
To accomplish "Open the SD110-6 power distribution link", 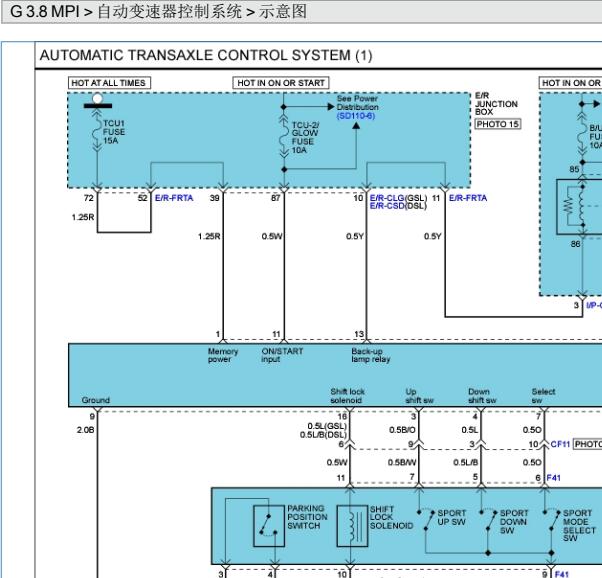I will pos(356,116).
